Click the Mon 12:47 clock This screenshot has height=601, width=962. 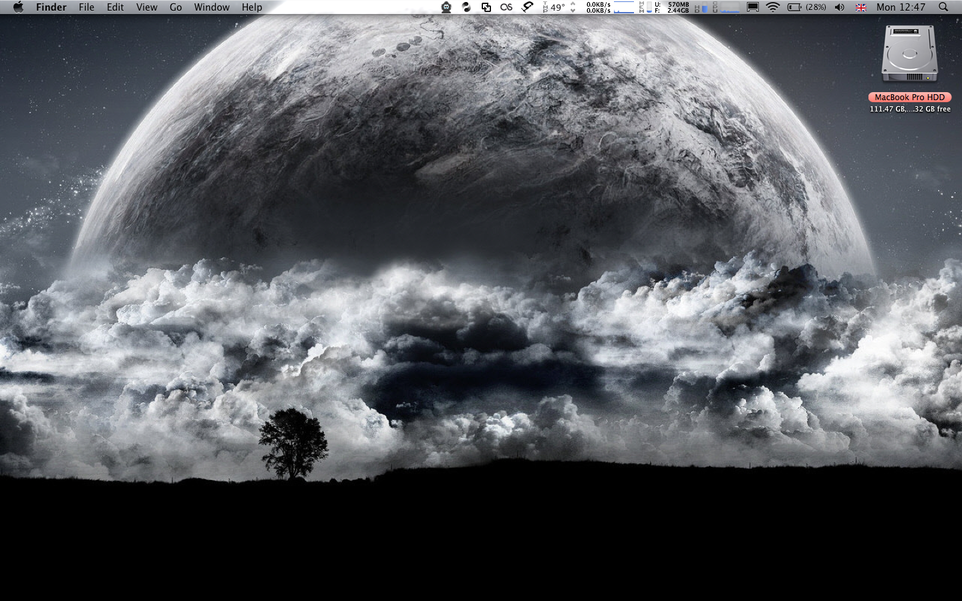point(901,7)
